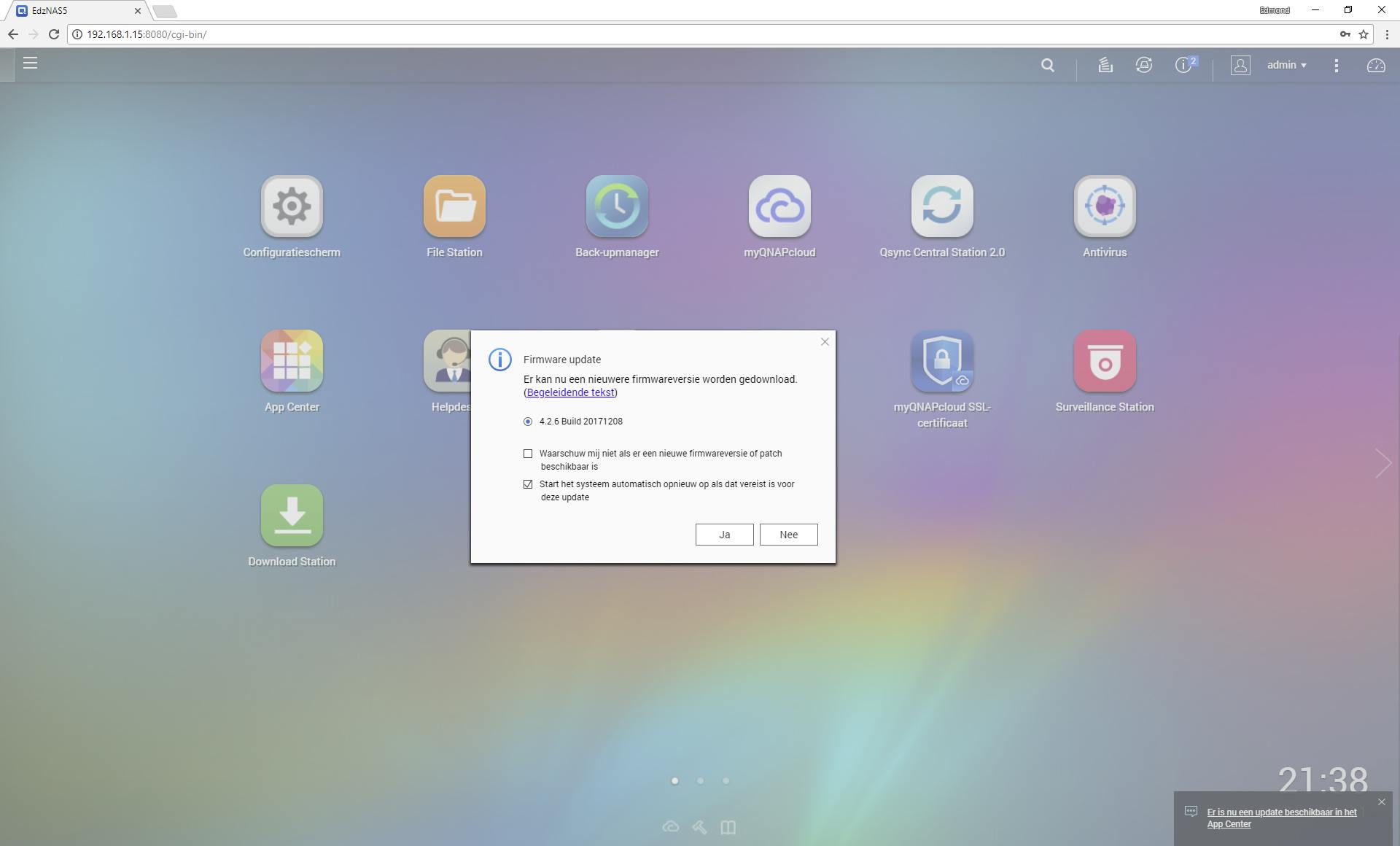
Task: Expand the admin user dropdown menu
Action: click(x=1286, y=65)
